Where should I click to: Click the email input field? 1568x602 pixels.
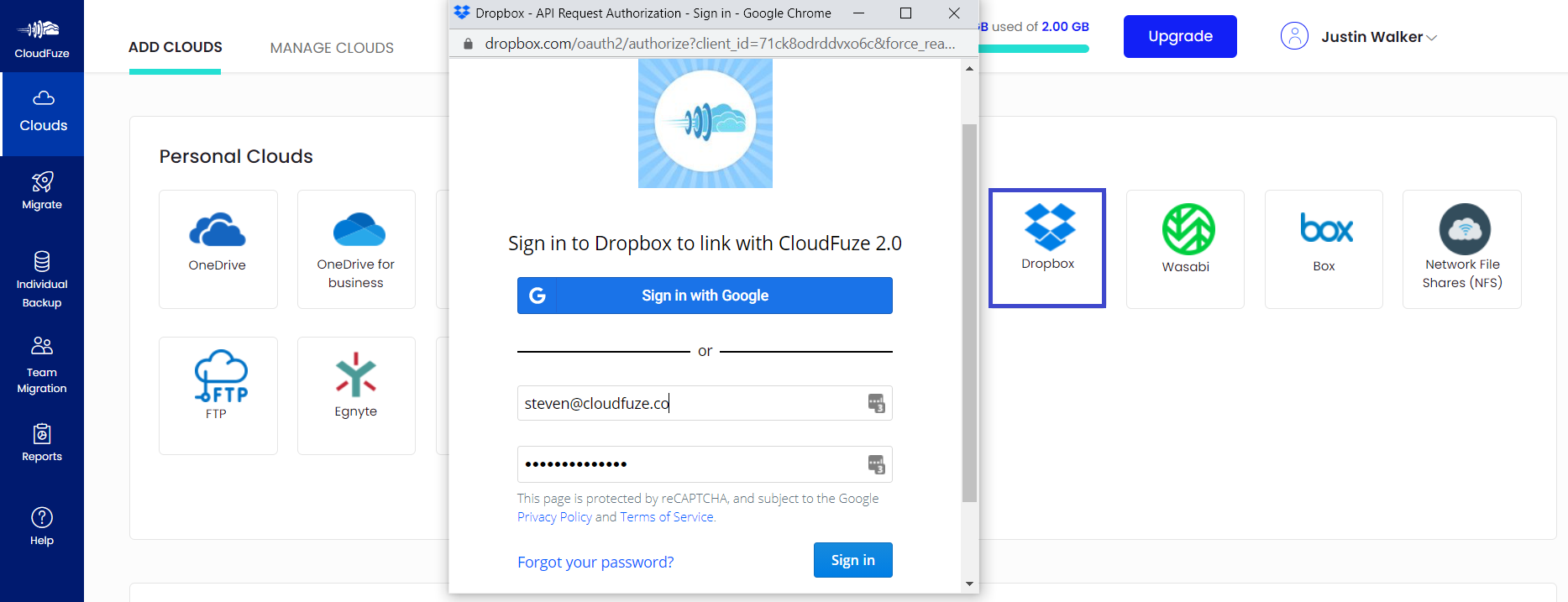(705, 403)
